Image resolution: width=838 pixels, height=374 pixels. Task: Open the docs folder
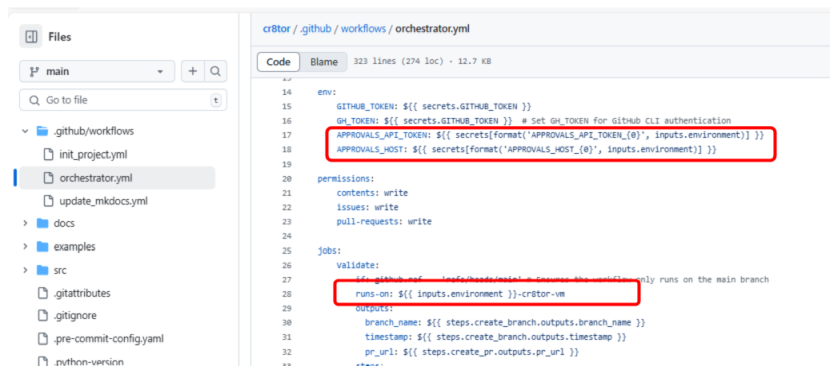(64, 223)
